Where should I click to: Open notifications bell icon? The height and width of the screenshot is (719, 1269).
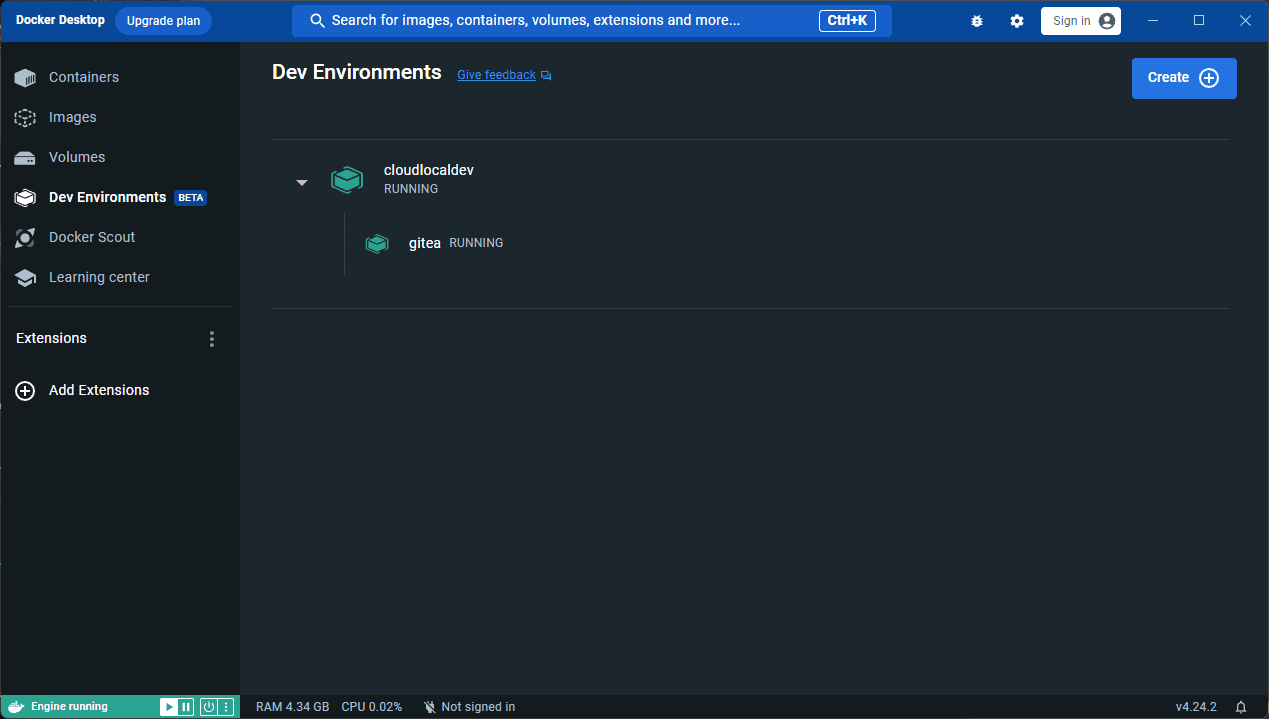pos(1241,707)
